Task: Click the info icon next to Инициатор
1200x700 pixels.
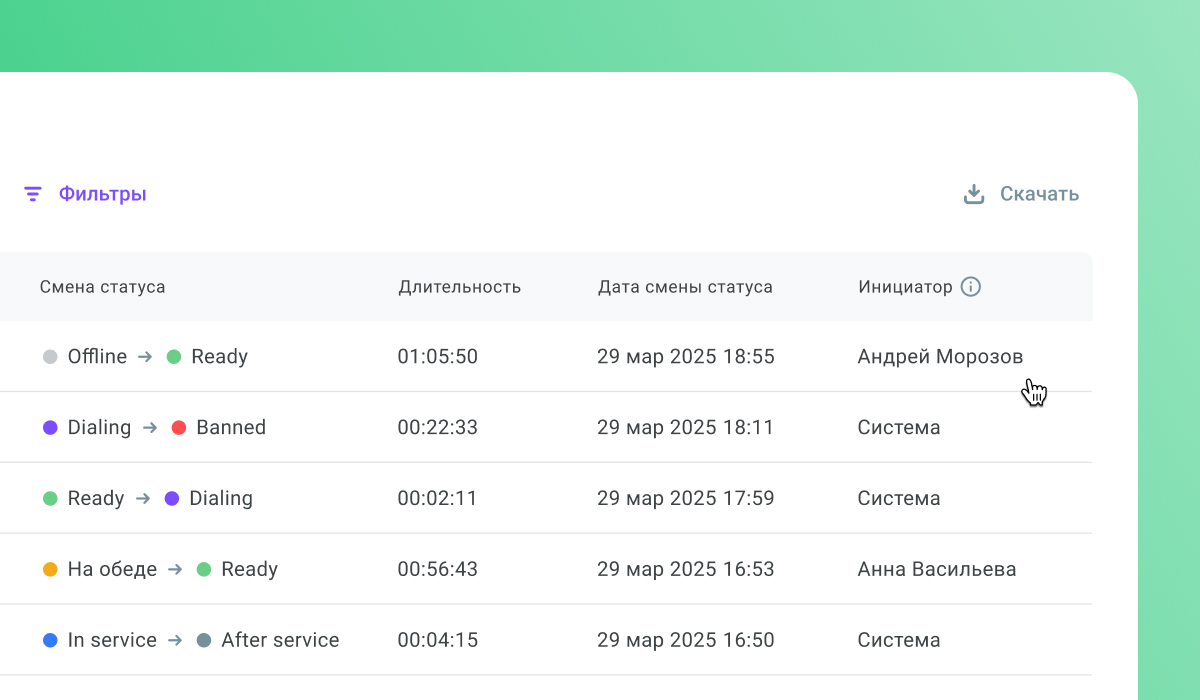Action: click(971, 287)
